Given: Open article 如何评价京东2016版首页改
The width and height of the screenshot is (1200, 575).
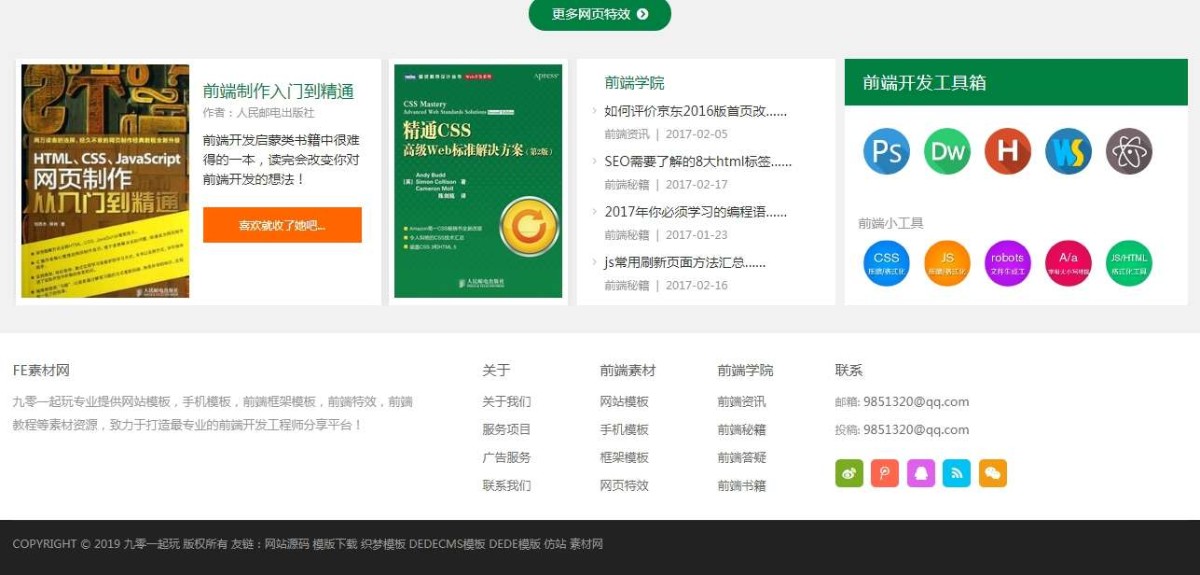Looking at the screenshot, I should pyautogui.click(x=695, y=112).
